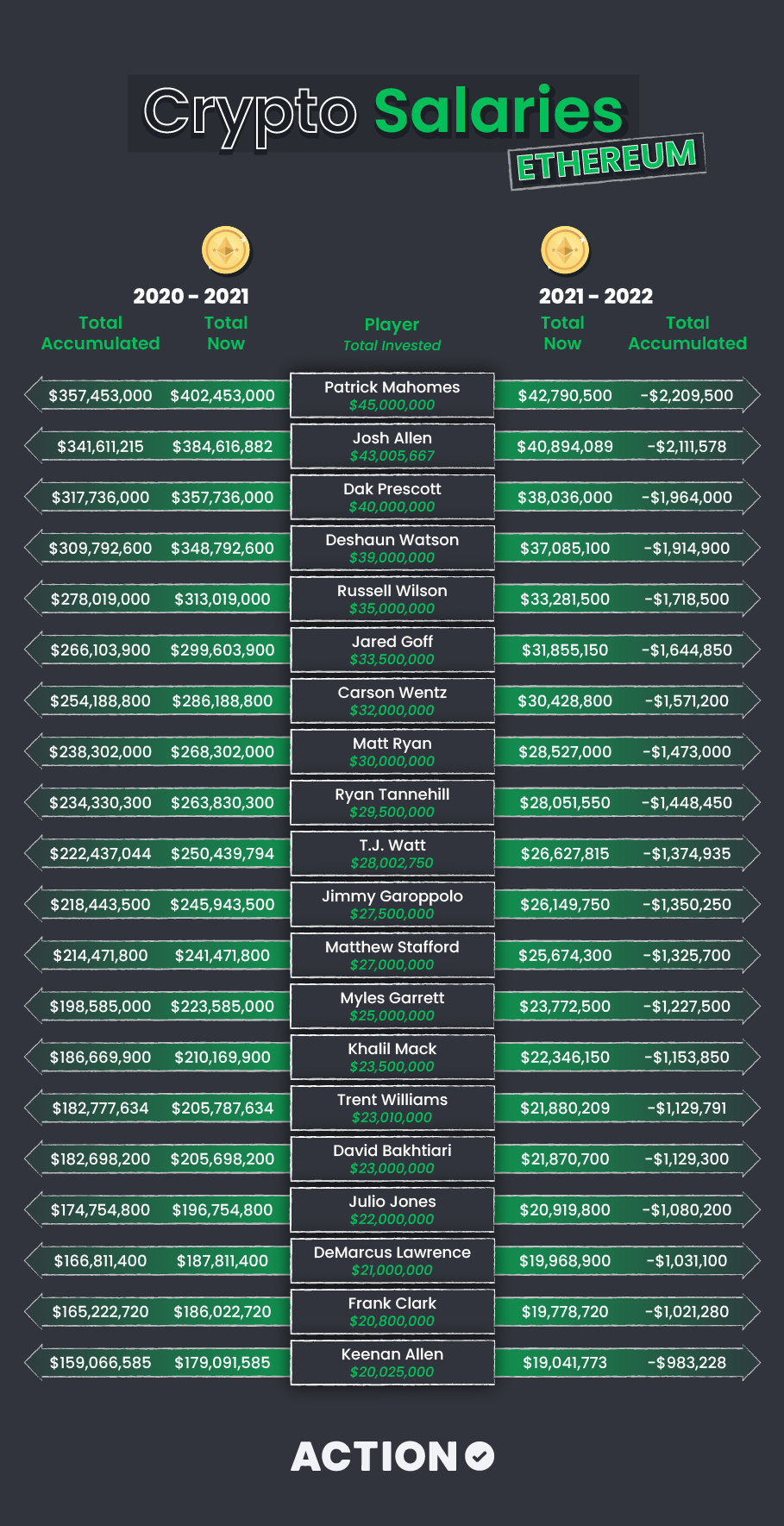Click Dak Prescott's $357,736,000 total now value

click(x=223, y=497)
